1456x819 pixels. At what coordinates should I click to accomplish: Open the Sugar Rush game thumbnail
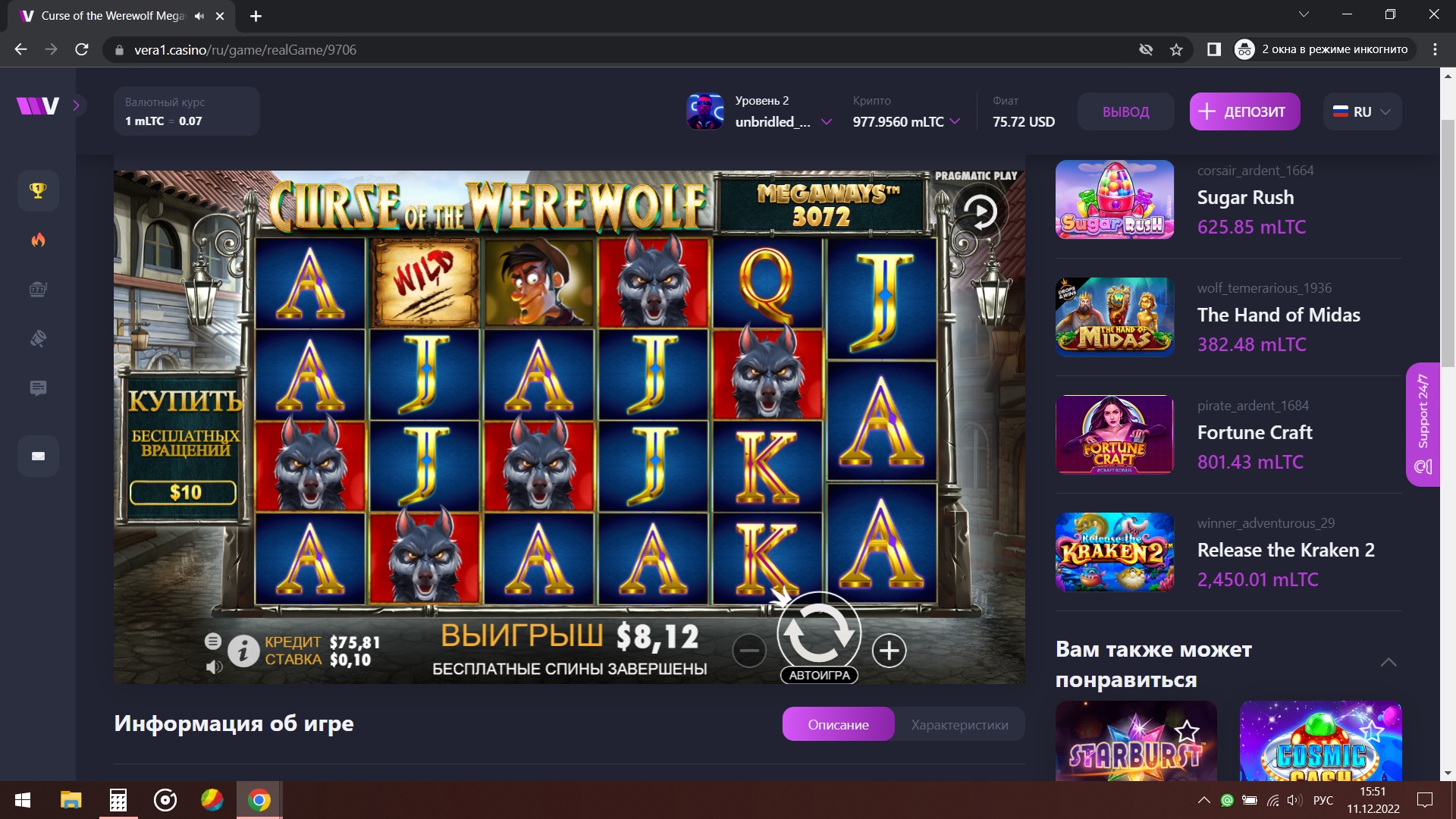click(x=1114, y=199)
